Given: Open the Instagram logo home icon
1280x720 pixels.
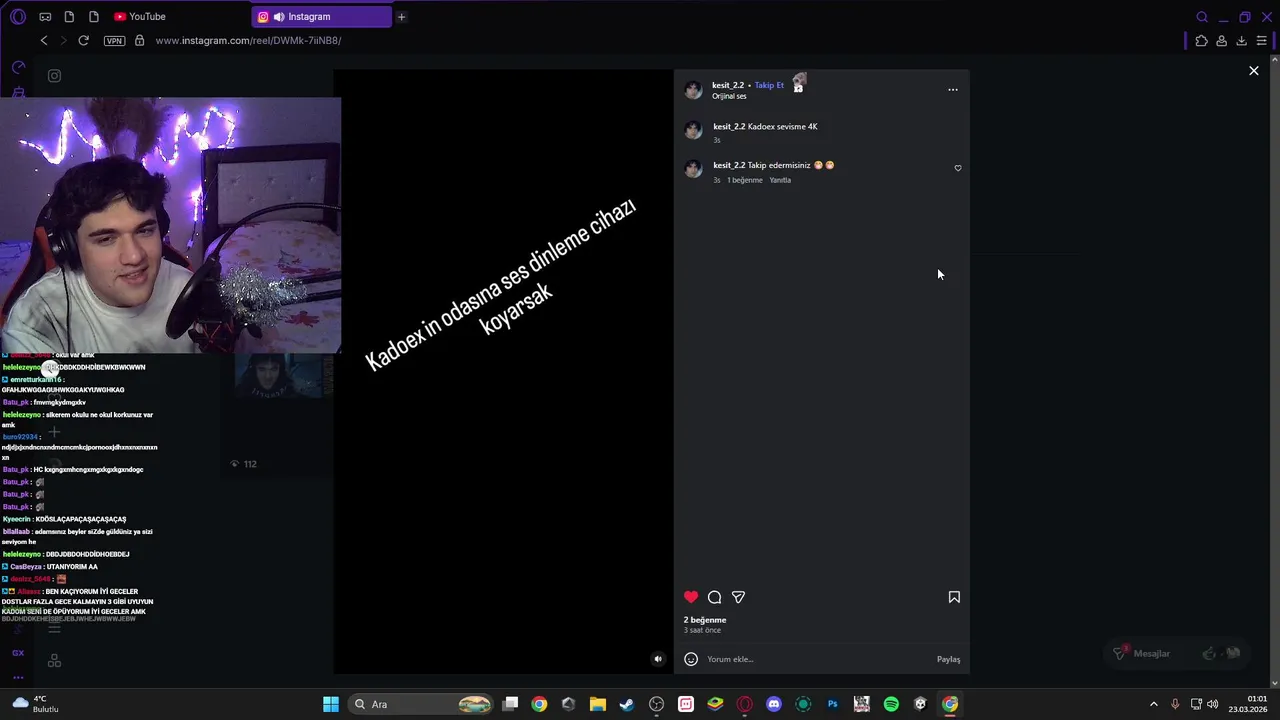Looking at the screenshot, I should pos(54,75).
